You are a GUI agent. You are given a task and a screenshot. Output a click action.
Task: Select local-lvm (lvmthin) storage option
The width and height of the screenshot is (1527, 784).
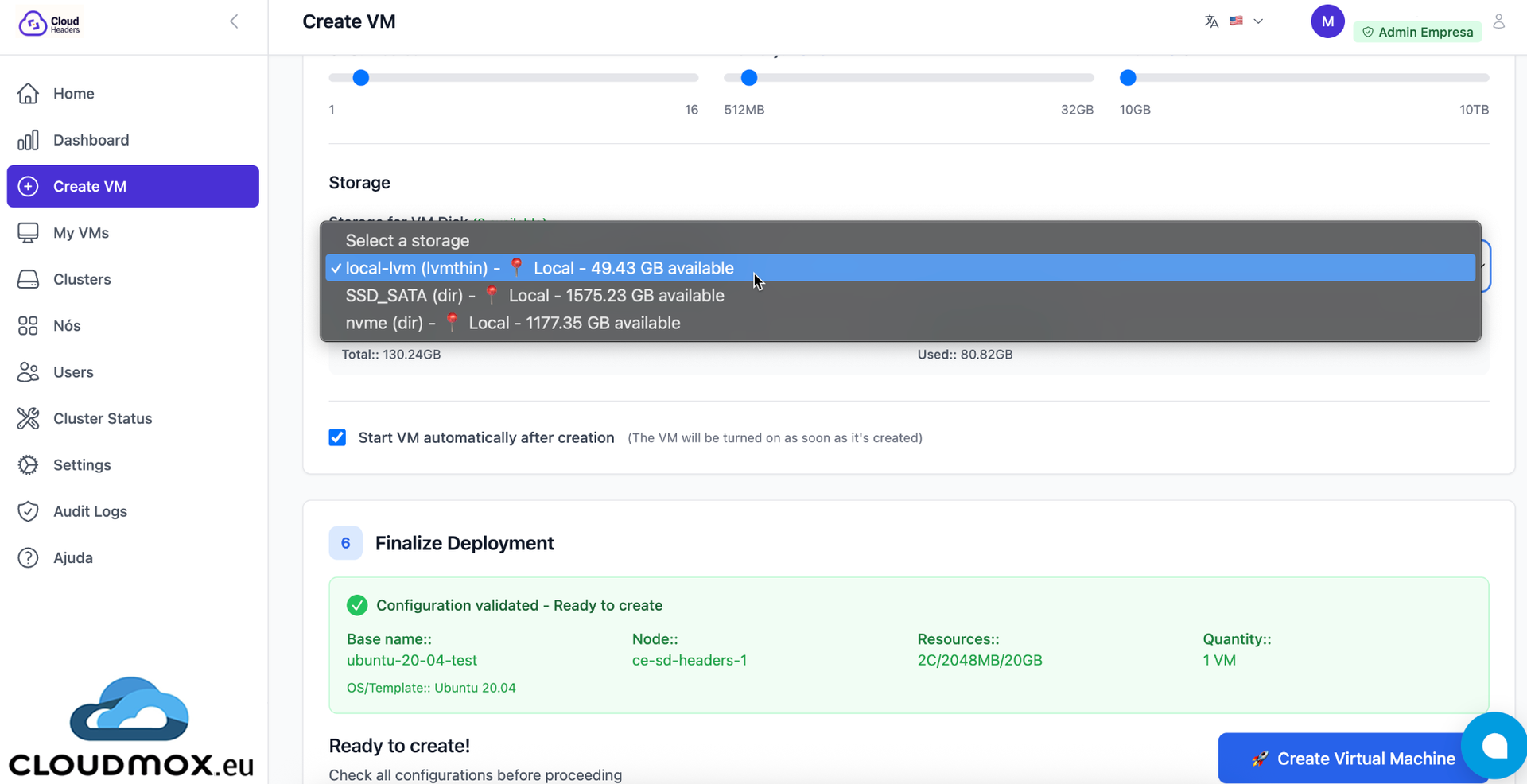pyautogui.click(x=539, y=268)
